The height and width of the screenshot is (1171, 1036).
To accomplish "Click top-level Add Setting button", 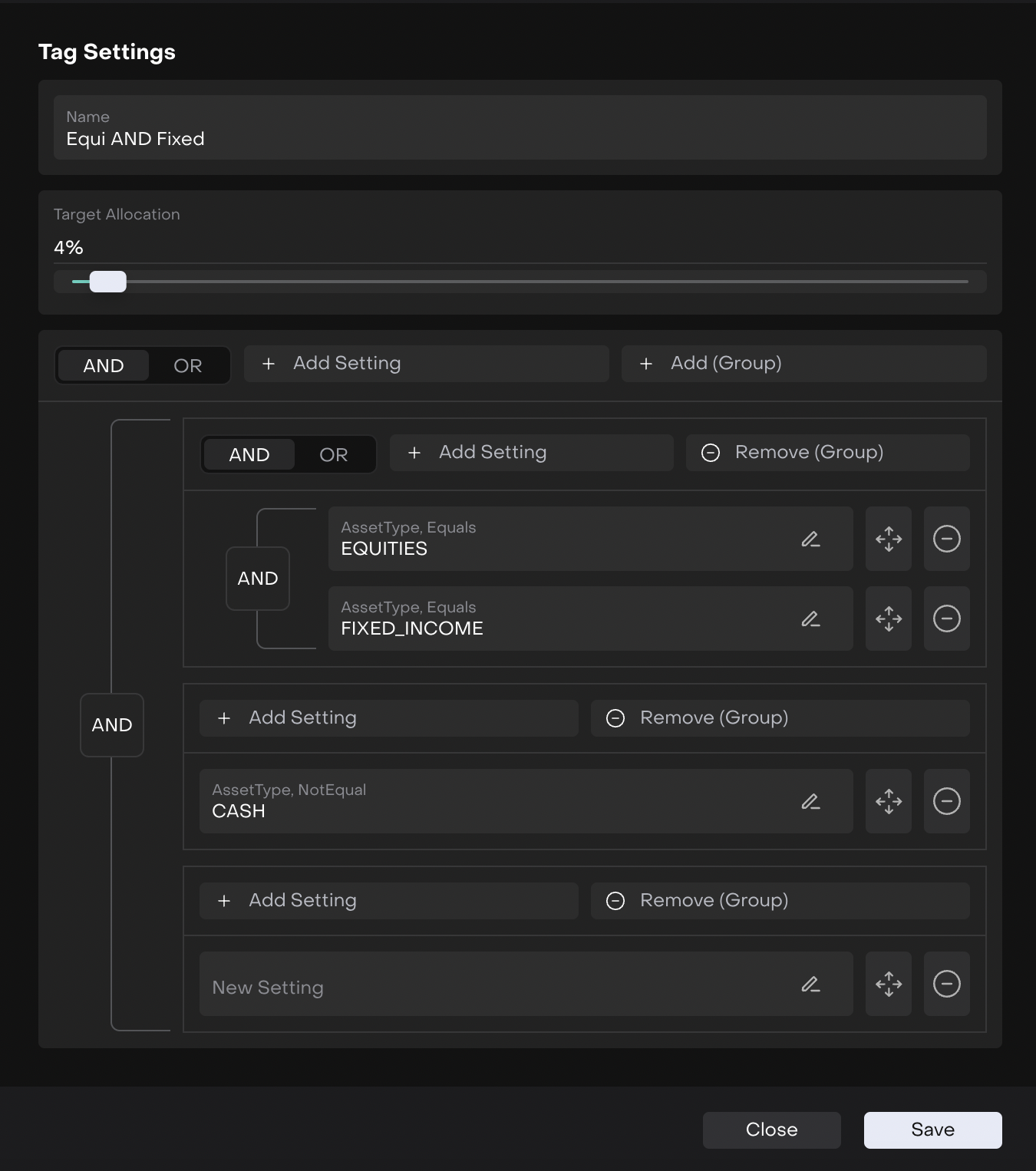I will tap(426, 364).
